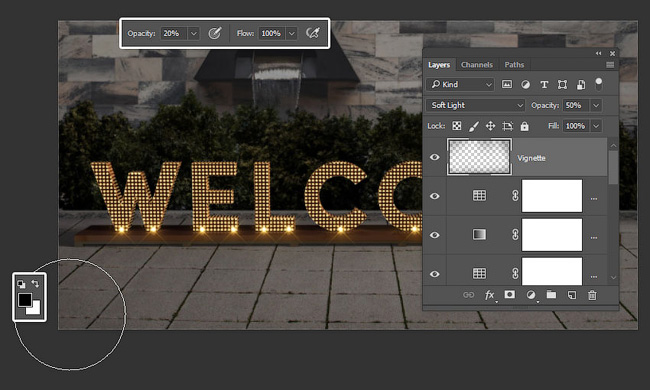Image resolution: width=650 pixels, height=390 pixels.
Task: Edit the Flow 100% field
Action: pos(272,33)
